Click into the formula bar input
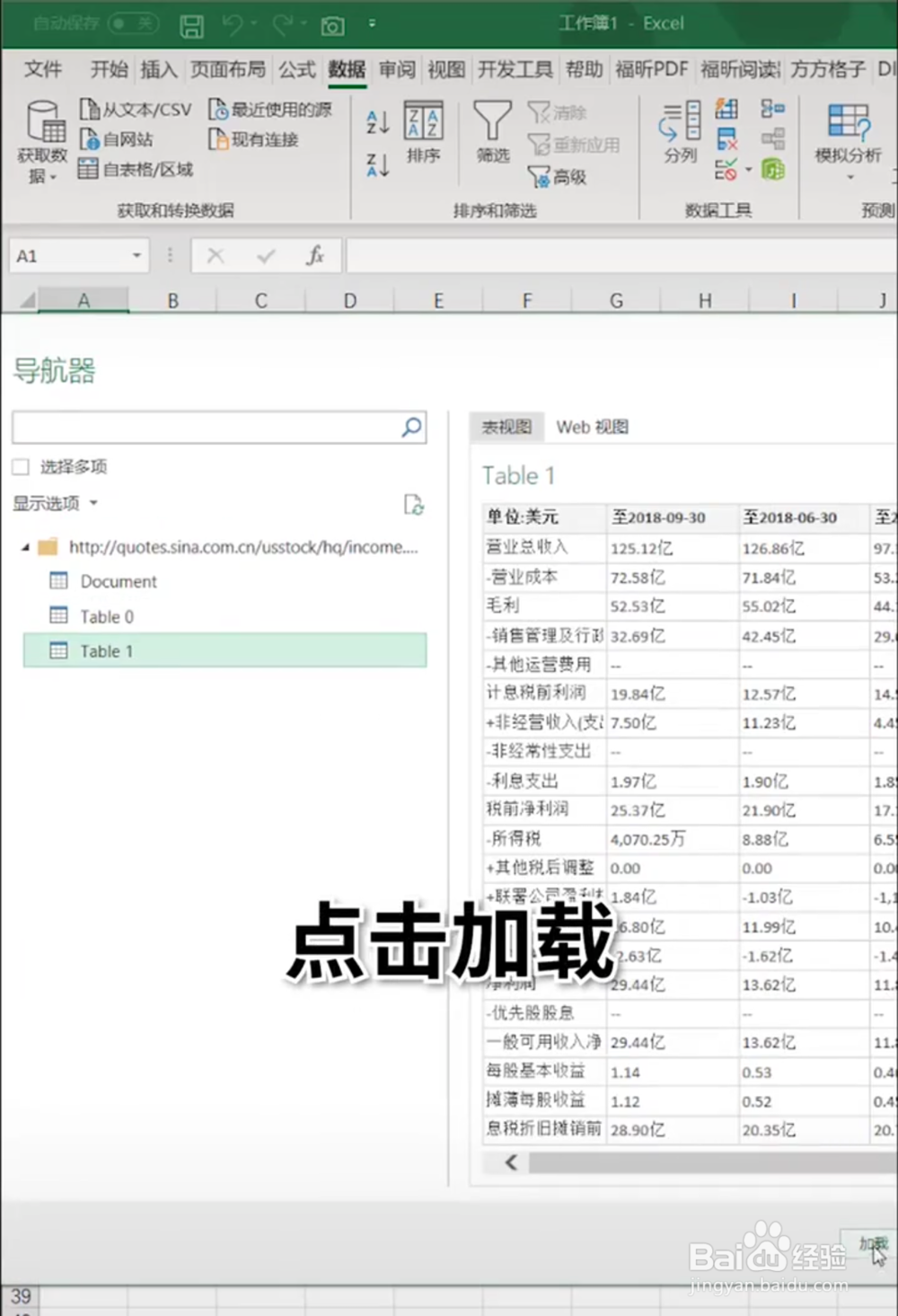The image size is (898, 1316). click(x=621, y=256)
